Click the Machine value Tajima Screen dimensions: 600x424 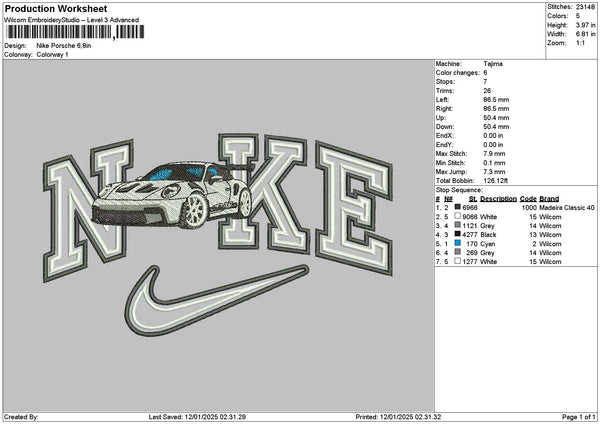click(x=493, y=64)
